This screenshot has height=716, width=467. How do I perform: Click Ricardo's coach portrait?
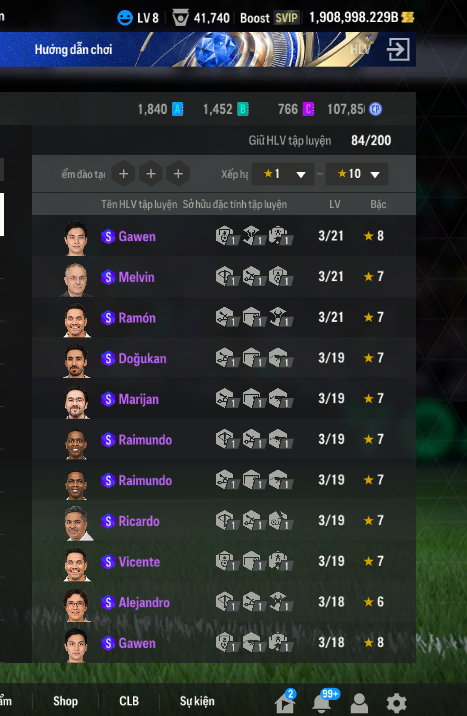point(77,523)
